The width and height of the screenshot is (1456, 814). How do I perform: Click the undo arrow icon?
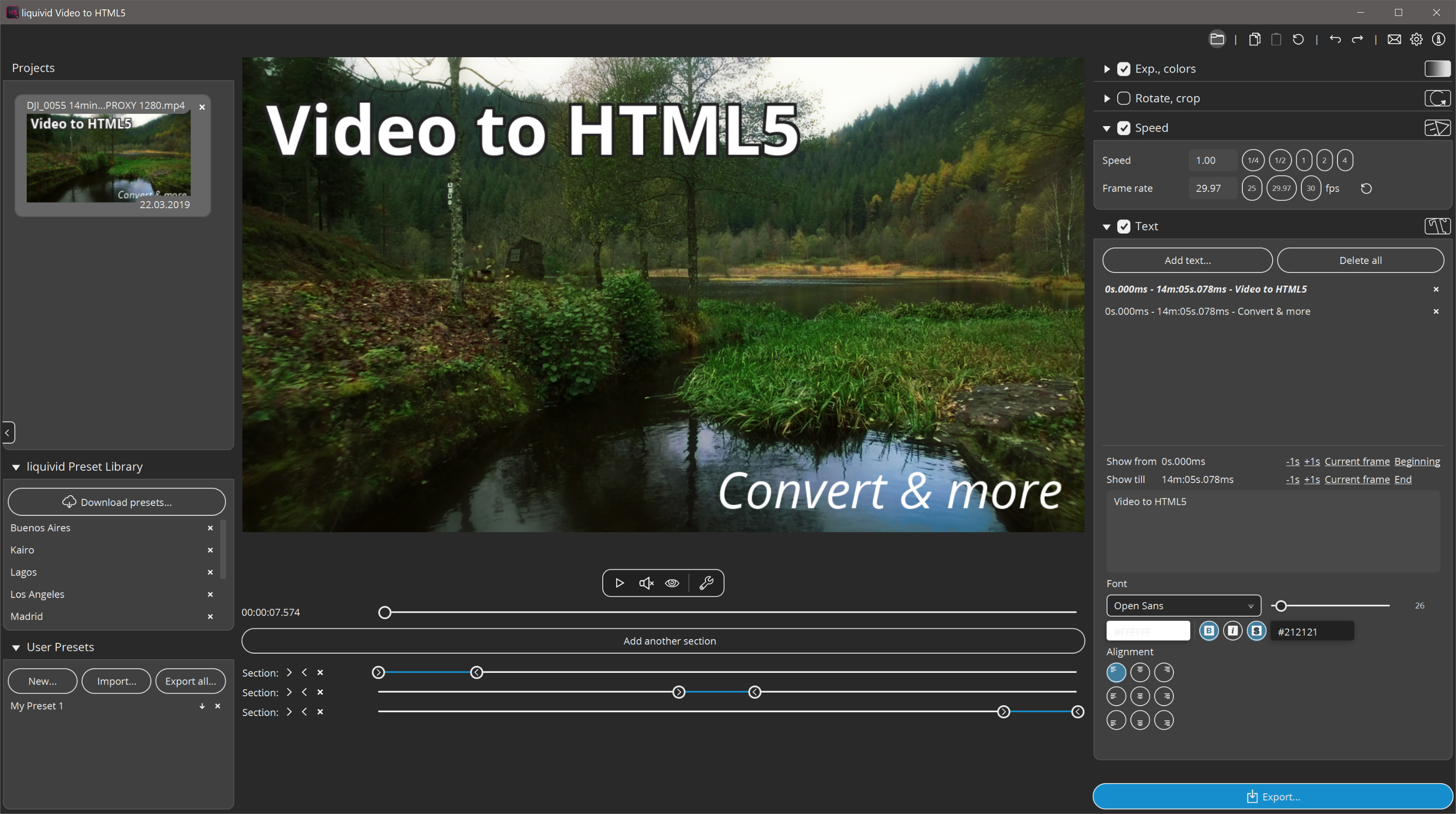[1335, 39]
